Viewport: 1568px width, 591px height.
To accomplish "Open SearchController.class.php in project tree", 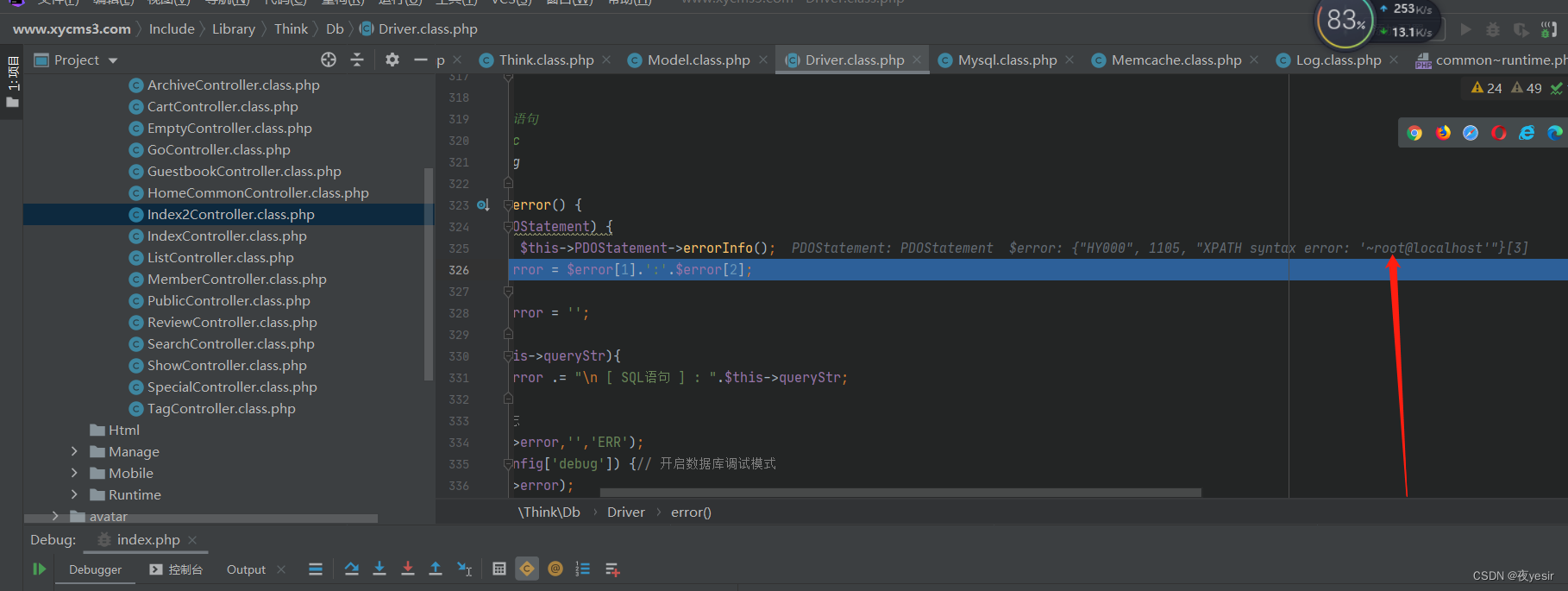I will (230, 343).
